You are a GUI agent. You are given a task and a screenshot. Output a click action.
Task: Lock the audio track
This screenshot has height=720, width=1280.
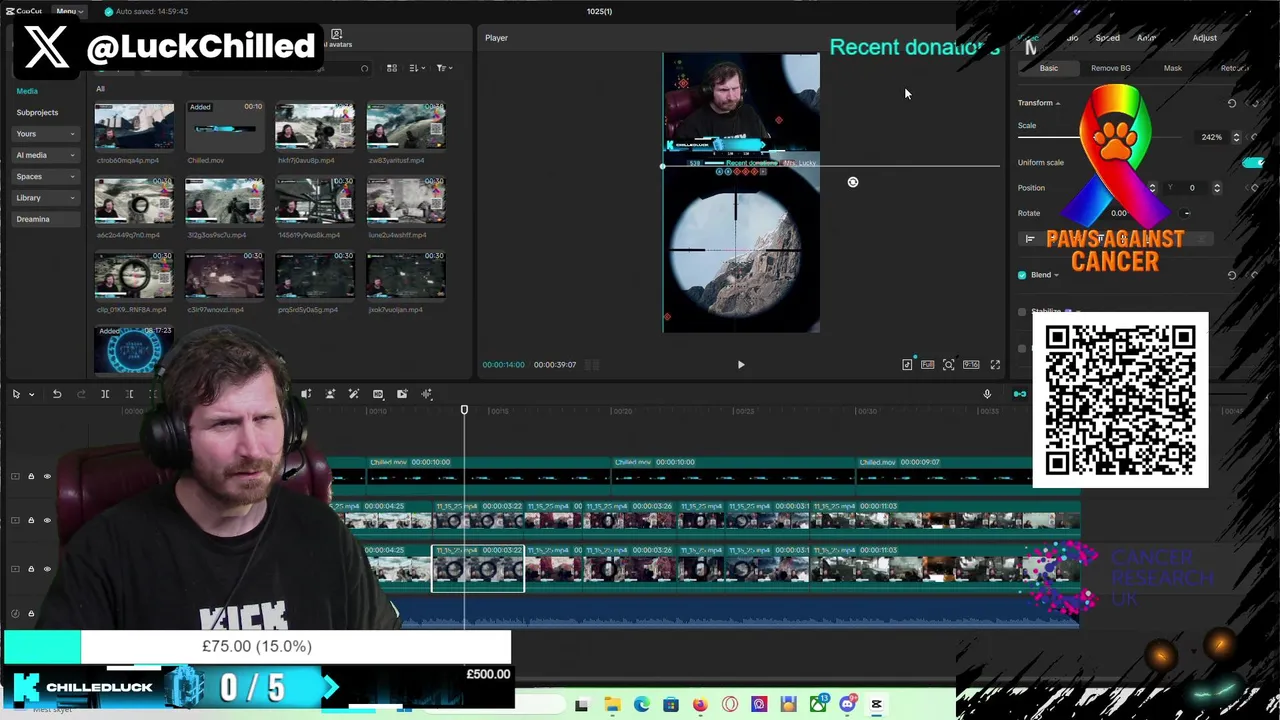coord(31,614)
